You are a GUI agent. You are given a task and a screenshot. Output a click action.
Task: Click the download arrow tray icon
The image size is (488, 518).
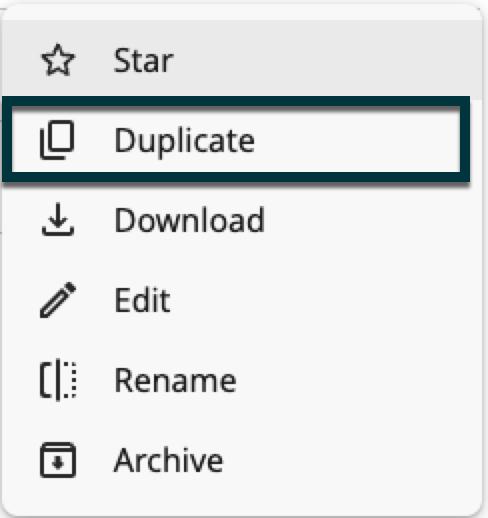[x=58, y=219]
